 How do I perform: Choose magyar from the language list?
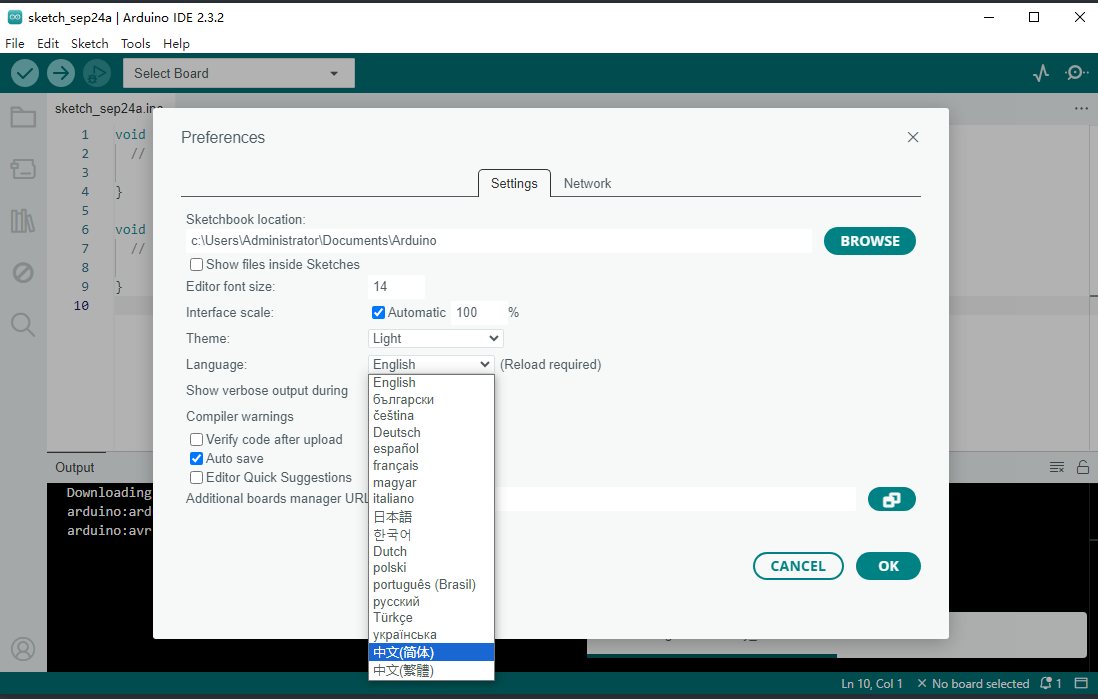pos(431,483)
